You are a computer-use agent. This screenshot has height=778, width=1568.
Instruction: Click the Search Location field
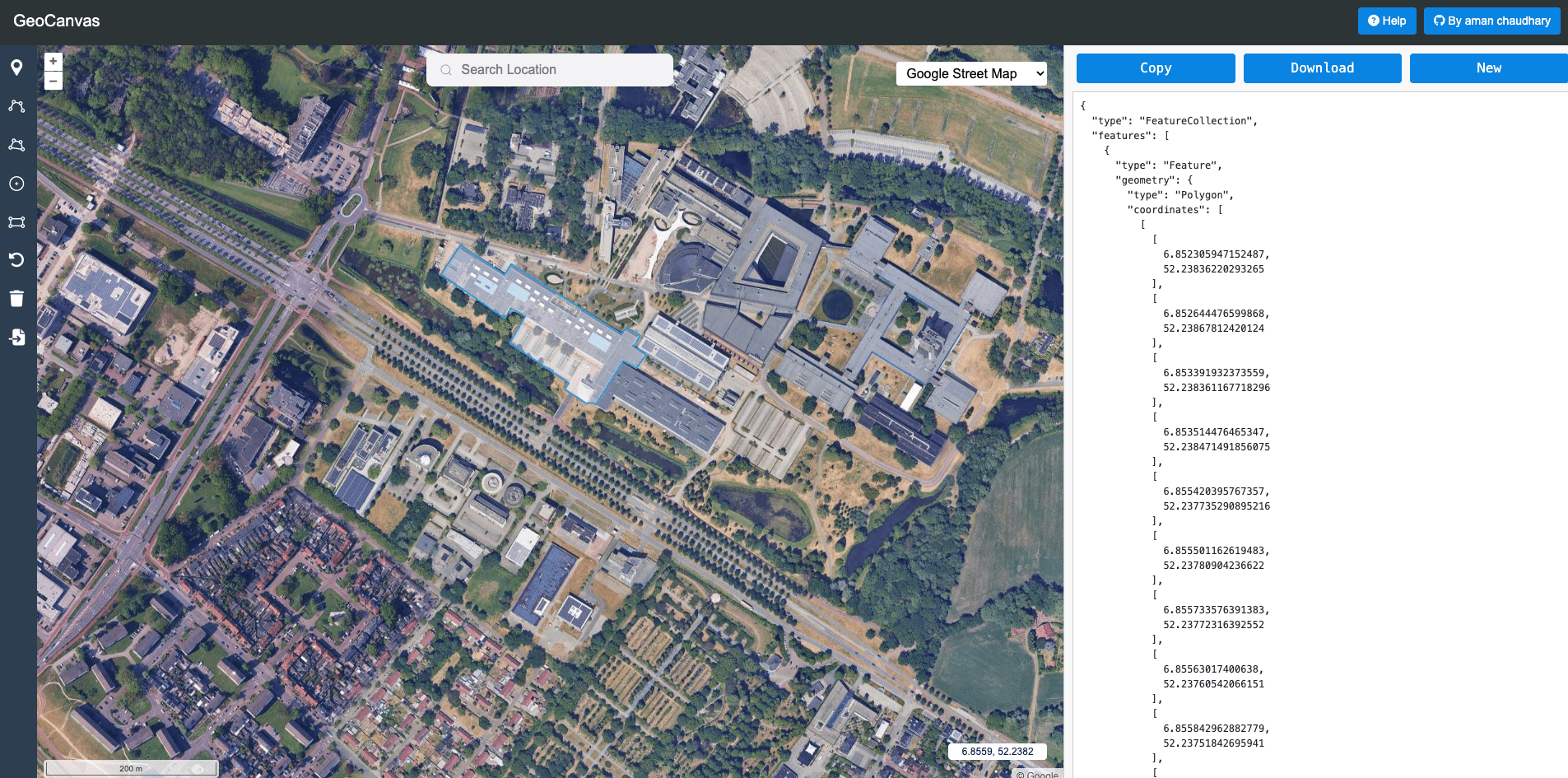coord(550,70)
